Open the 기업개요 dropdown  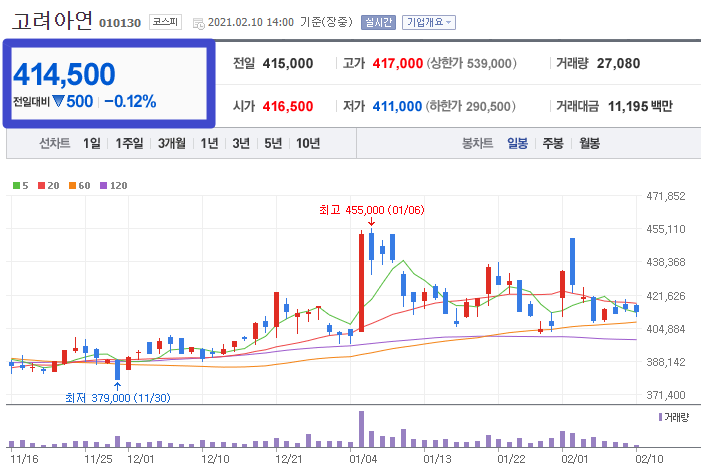click(429, 22)
